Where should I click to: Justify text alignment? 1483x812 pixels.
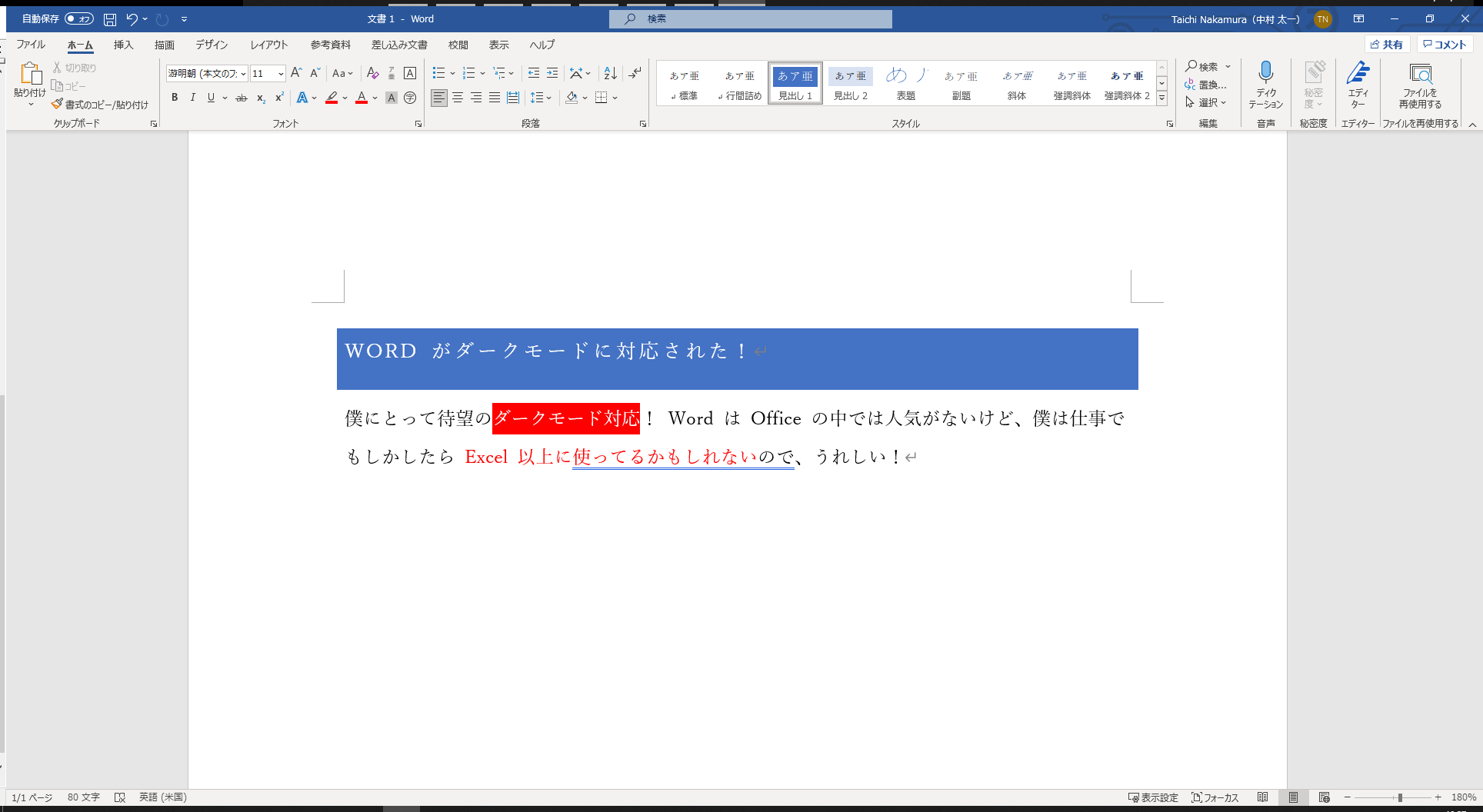495,98
